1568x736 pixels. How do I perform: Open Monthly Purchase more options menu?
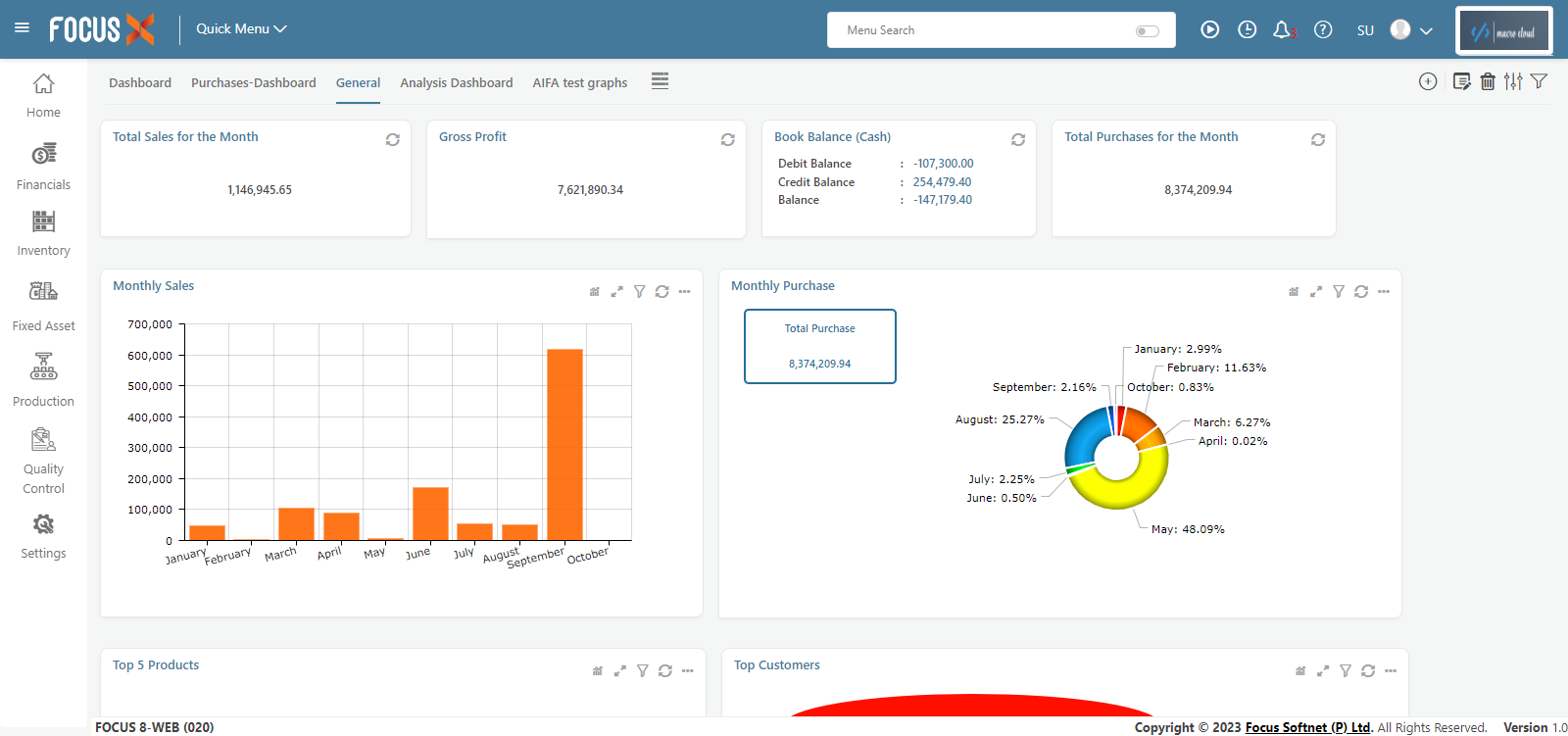[x=1384, y=292]
